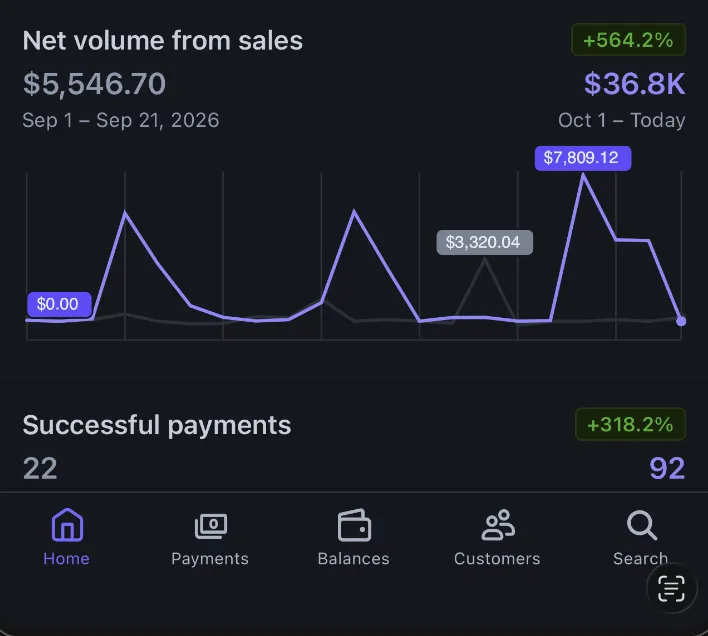Image resolution: width=708 pixels, height=636 pixels.
Task: Tap the scan text floating button
Action: pyautogui.click(x=671, y=588)
